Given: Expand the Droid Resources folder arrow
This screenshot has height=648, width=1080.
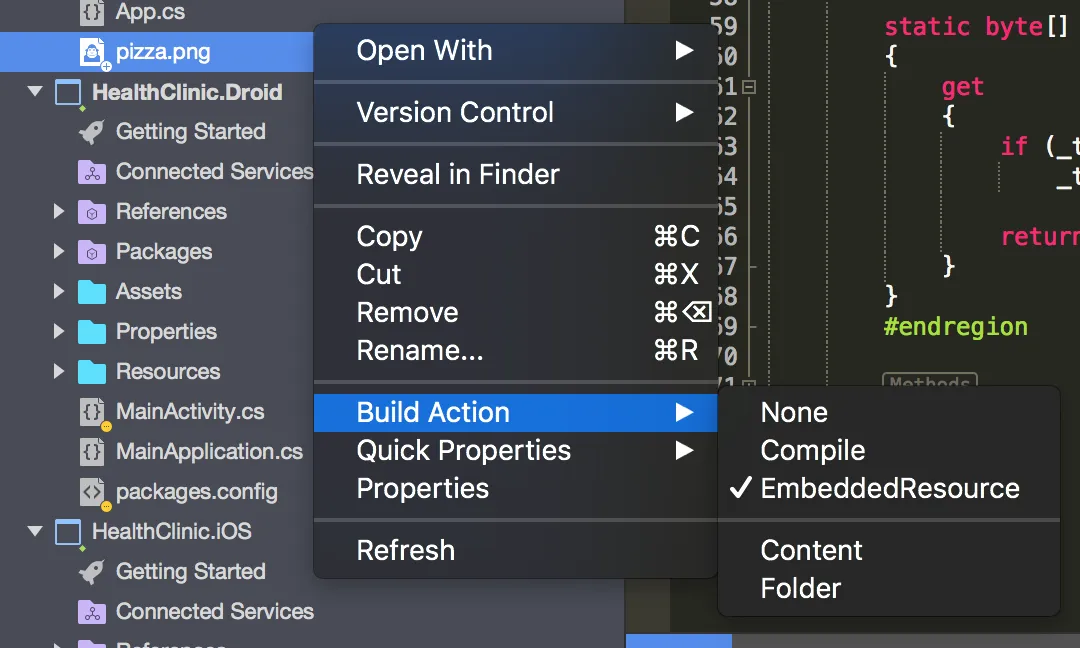Looking at the screenshot, I should click(59, 372).
